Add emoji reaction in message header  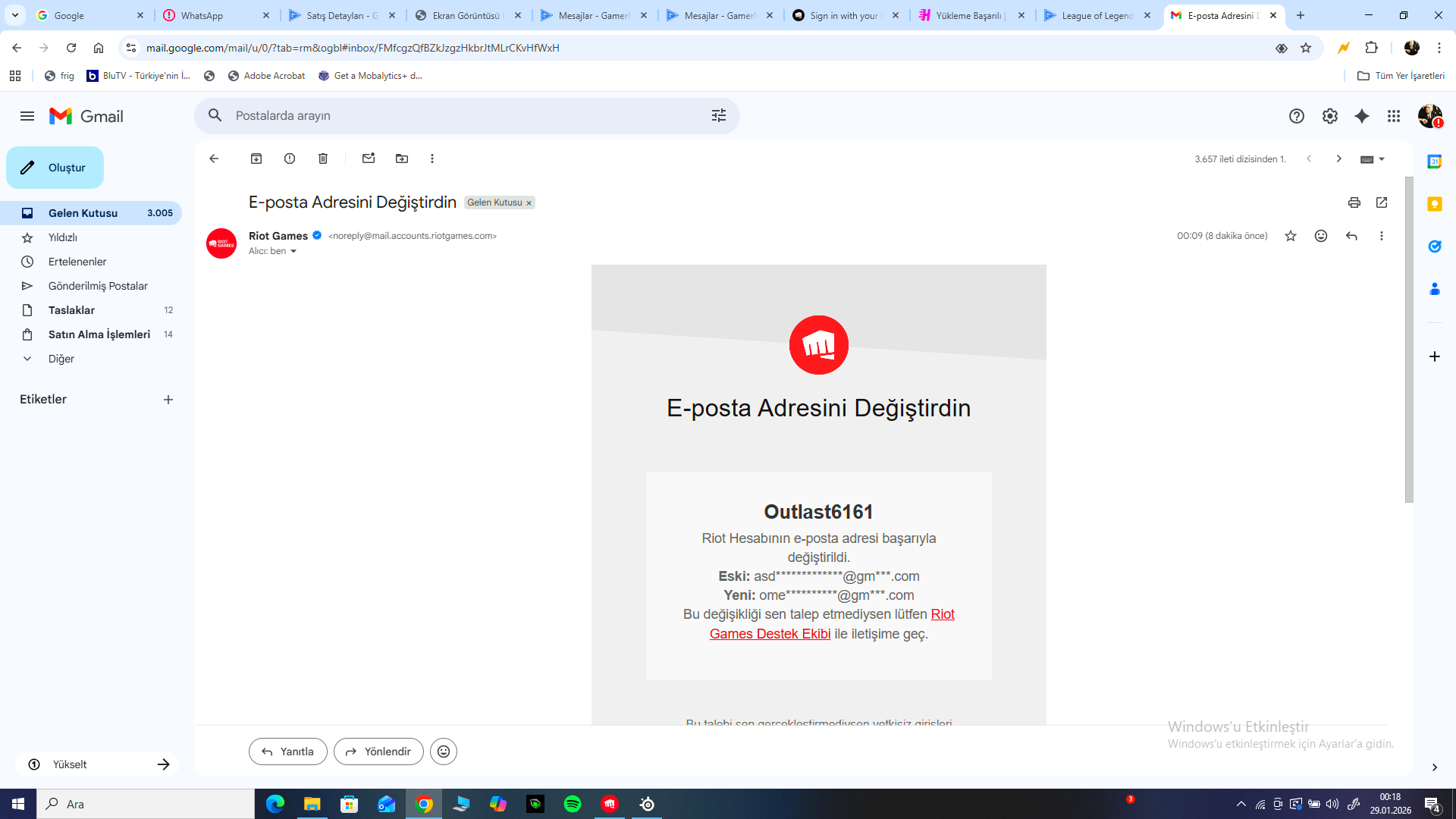[1321, 236]
